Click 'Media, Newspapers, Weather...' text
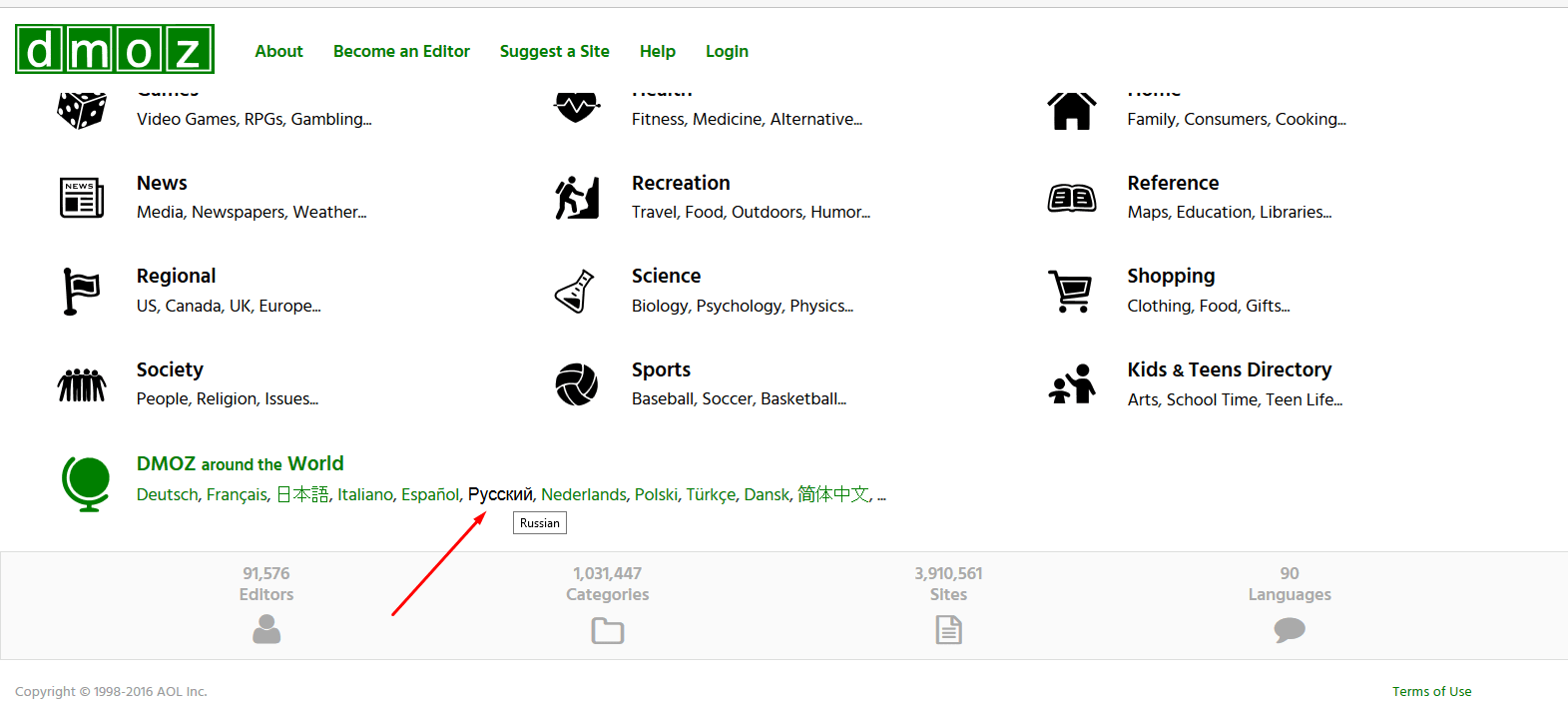1568x709 pixels. (x=252, y=212)
